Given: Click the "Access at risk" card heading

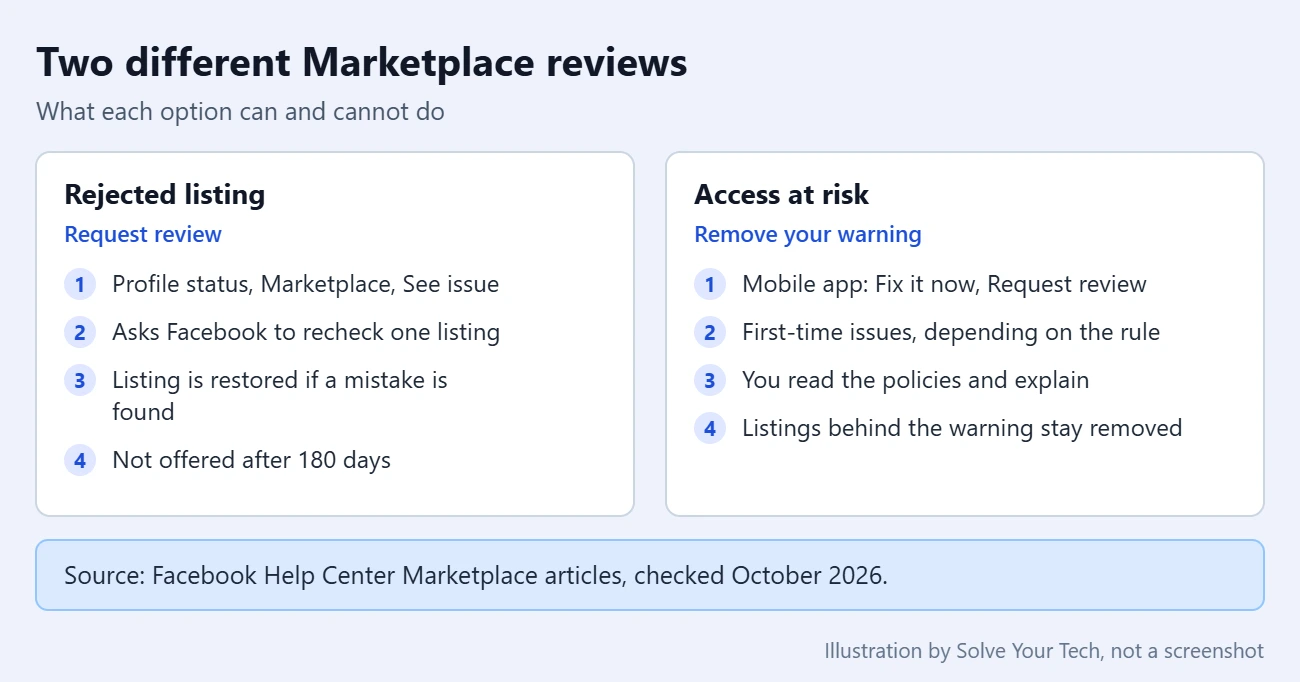Looking at the screenshot, I should click(x=782, y=194).
